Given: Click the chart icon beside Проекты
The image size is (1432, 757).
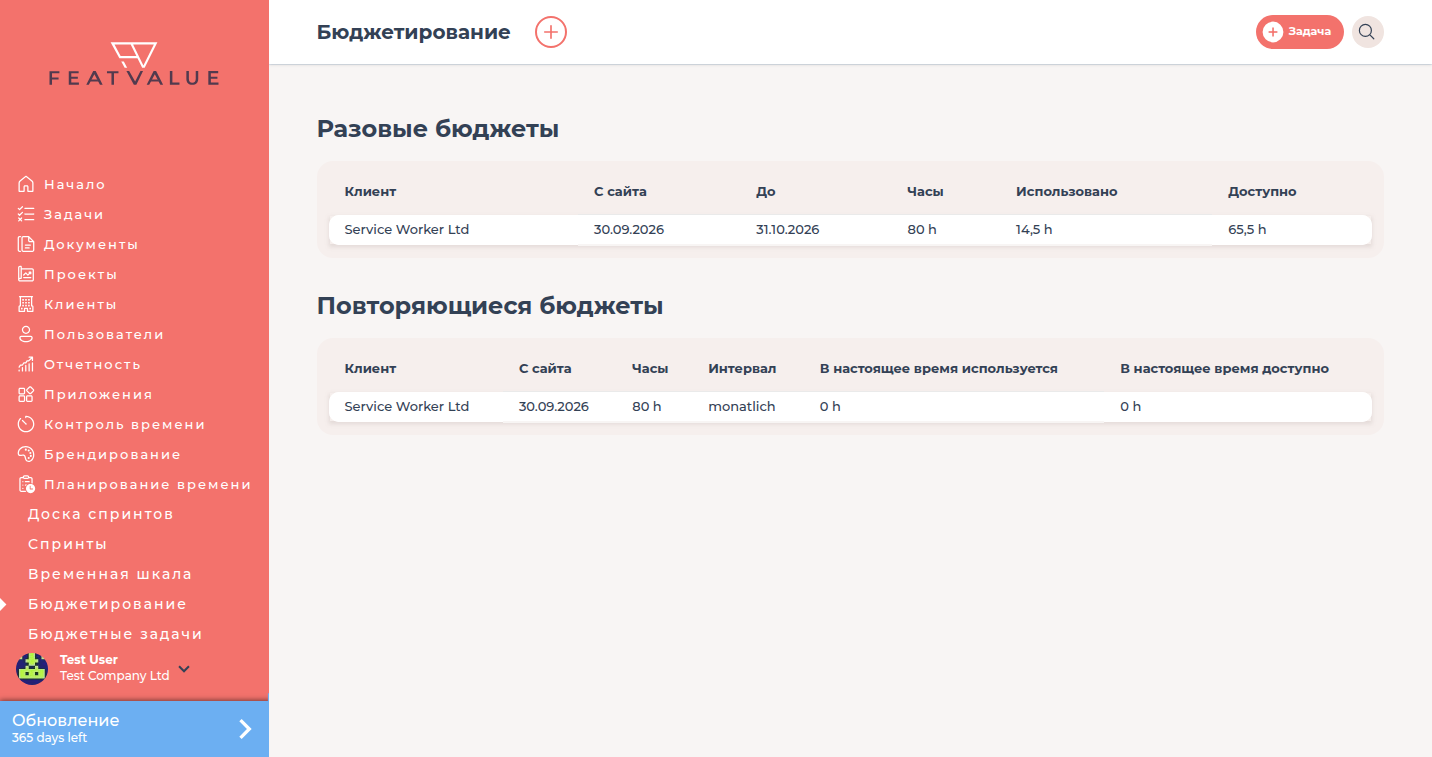Looking at the screenshot, I should tap(26, 274).
